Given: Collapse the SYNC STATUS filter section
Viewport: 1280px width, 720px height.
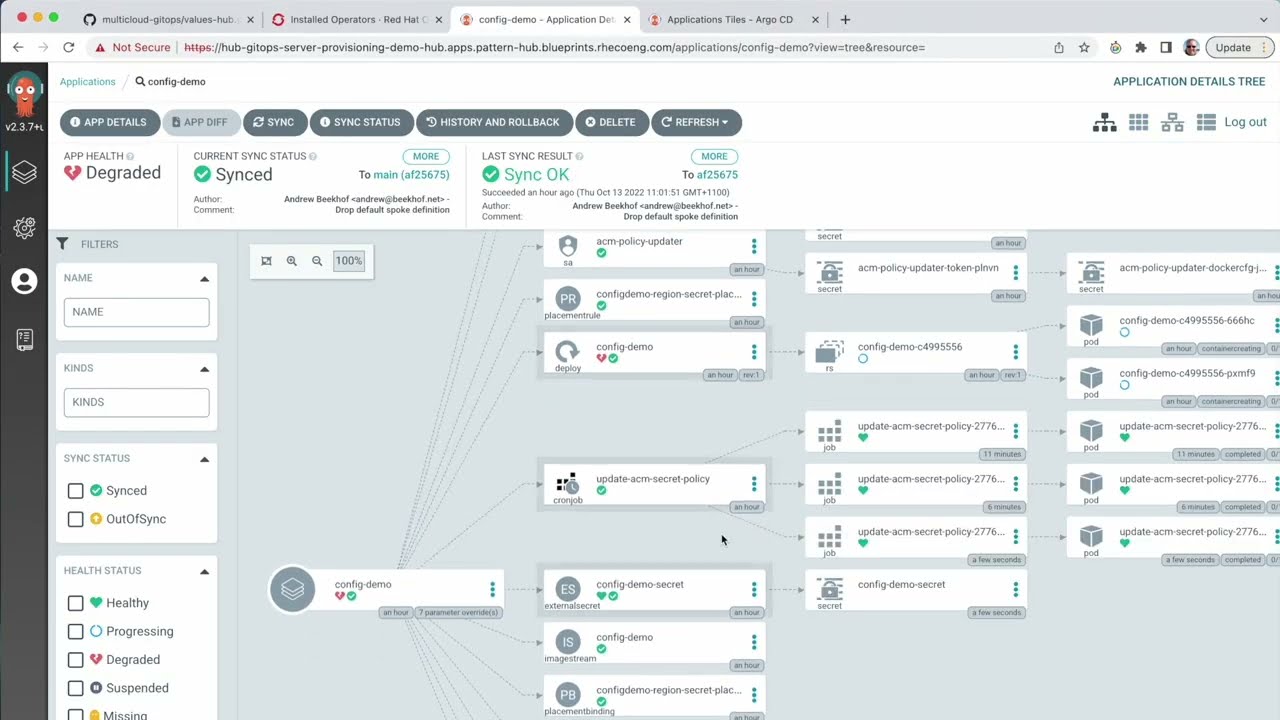Looking at the screenshot, I should [204, 459].
